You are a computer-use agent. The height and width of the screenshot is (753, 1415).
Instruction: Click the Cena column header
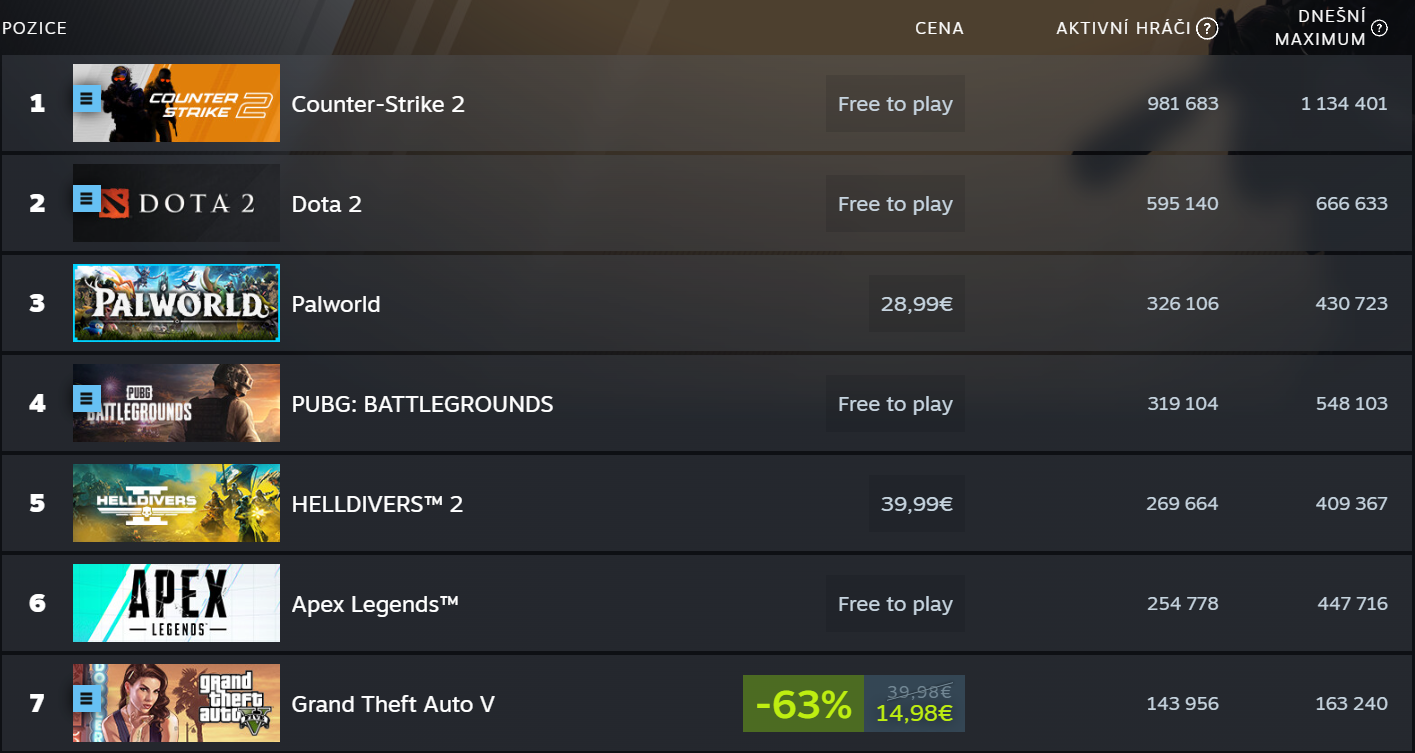click(x=939, y=28)
